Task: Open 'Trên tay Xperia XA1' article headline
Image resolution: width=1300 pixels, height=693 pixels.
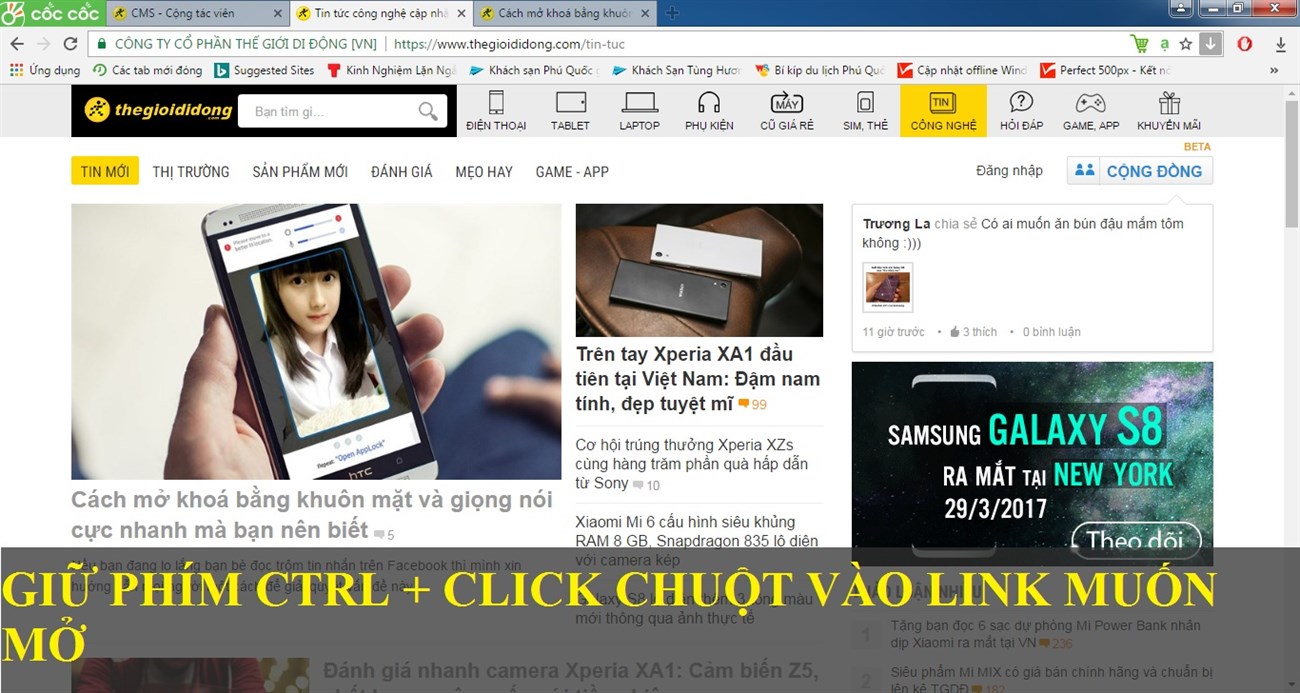Action: [698, 379]
